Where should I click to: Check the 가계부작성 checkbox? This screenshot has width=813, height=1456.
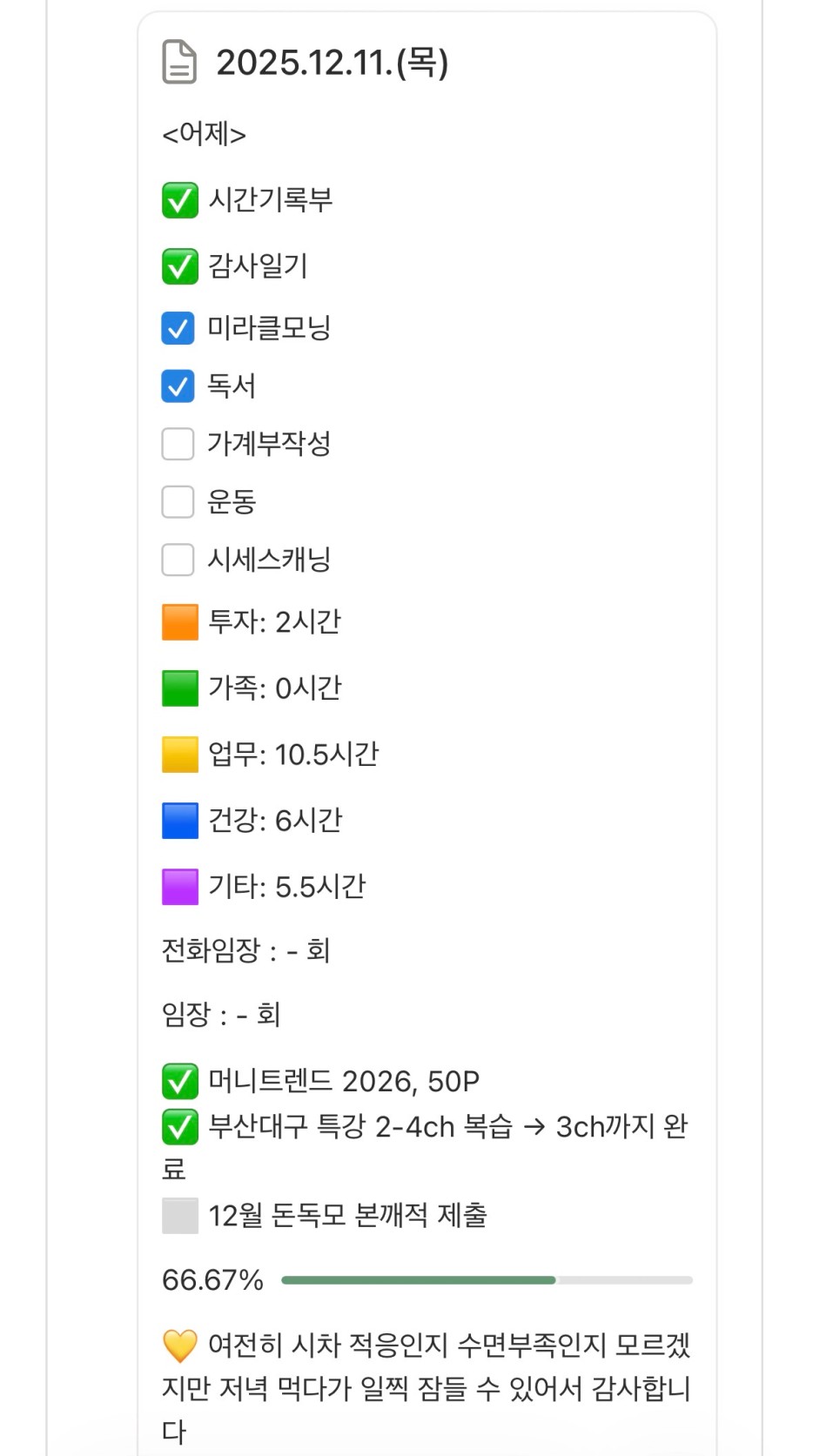pyautogui.click(x=178, y=444)
